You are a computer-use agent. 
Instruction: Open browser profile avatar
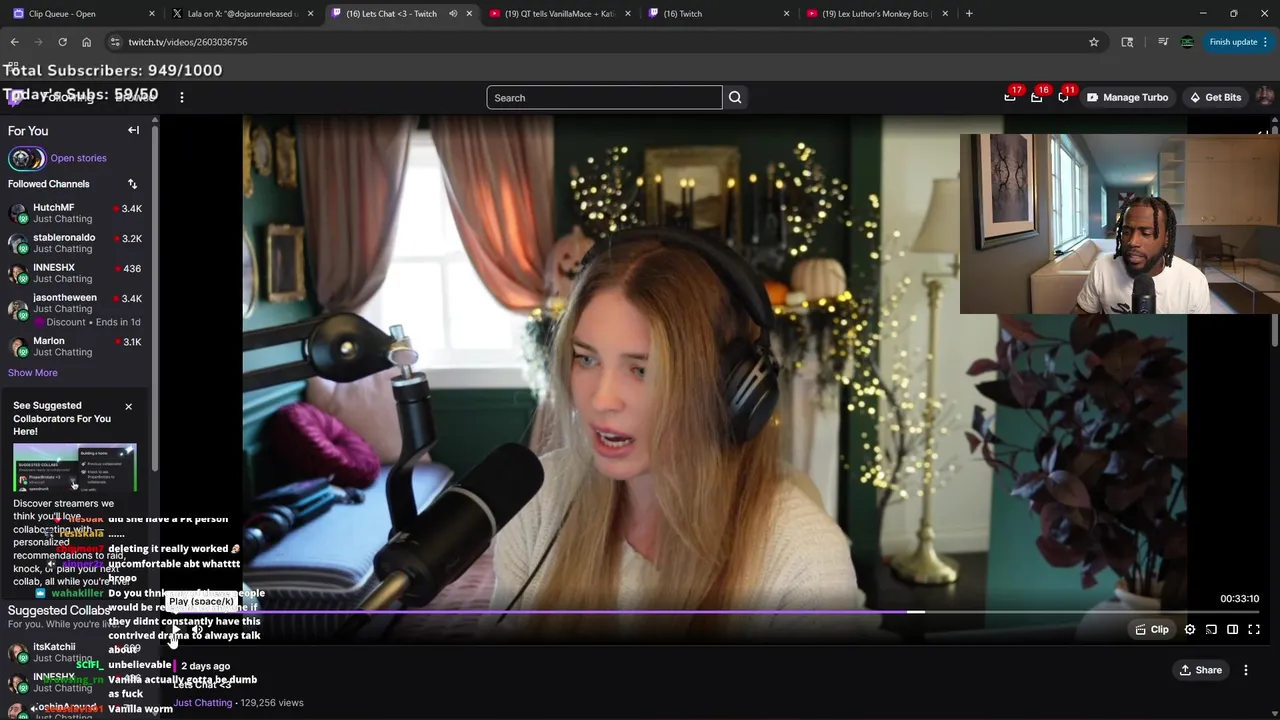point(1187,42)
